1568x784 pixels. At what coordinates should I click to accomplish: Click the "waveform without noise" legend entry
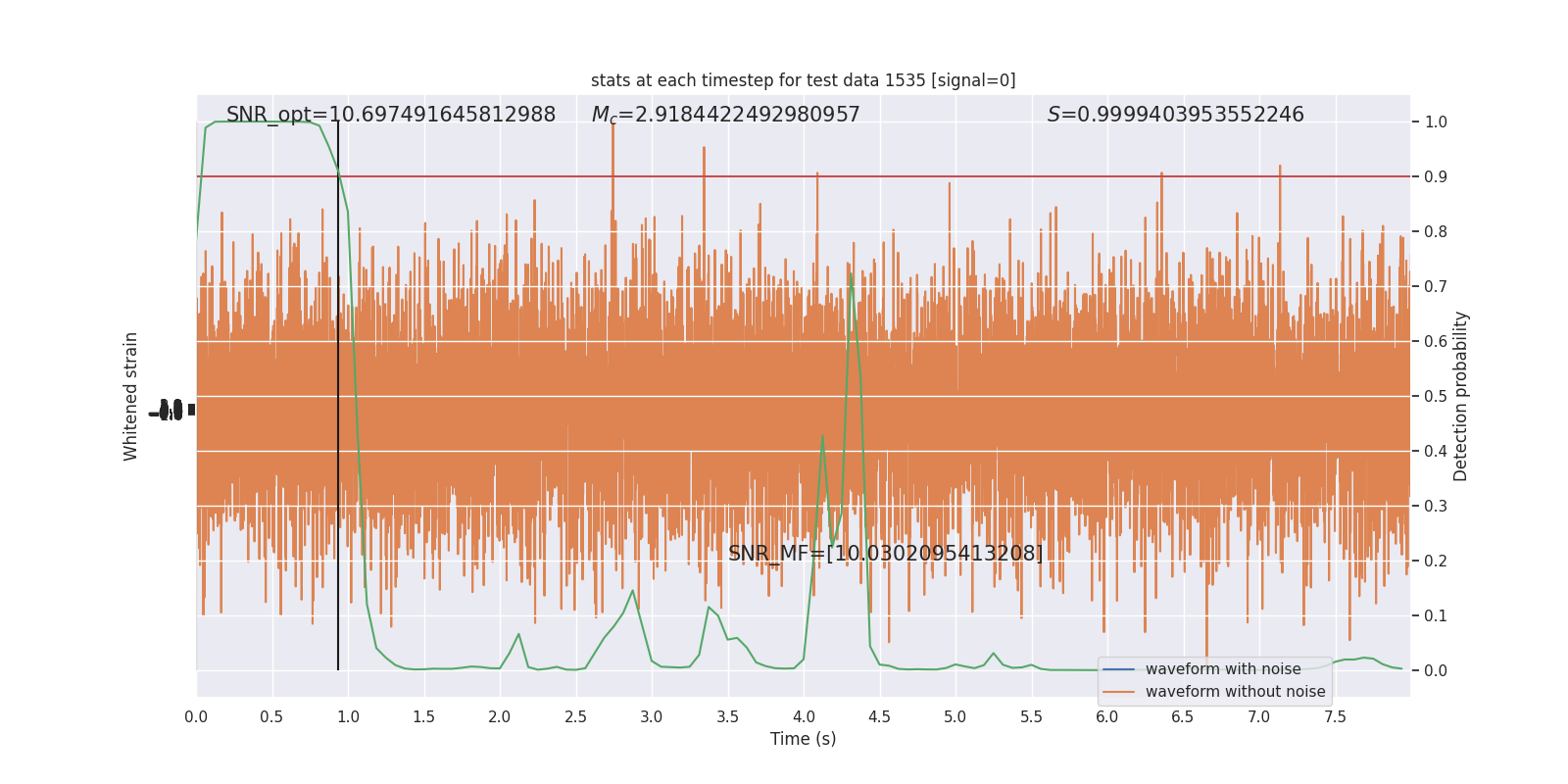[x=1235, y=692]
